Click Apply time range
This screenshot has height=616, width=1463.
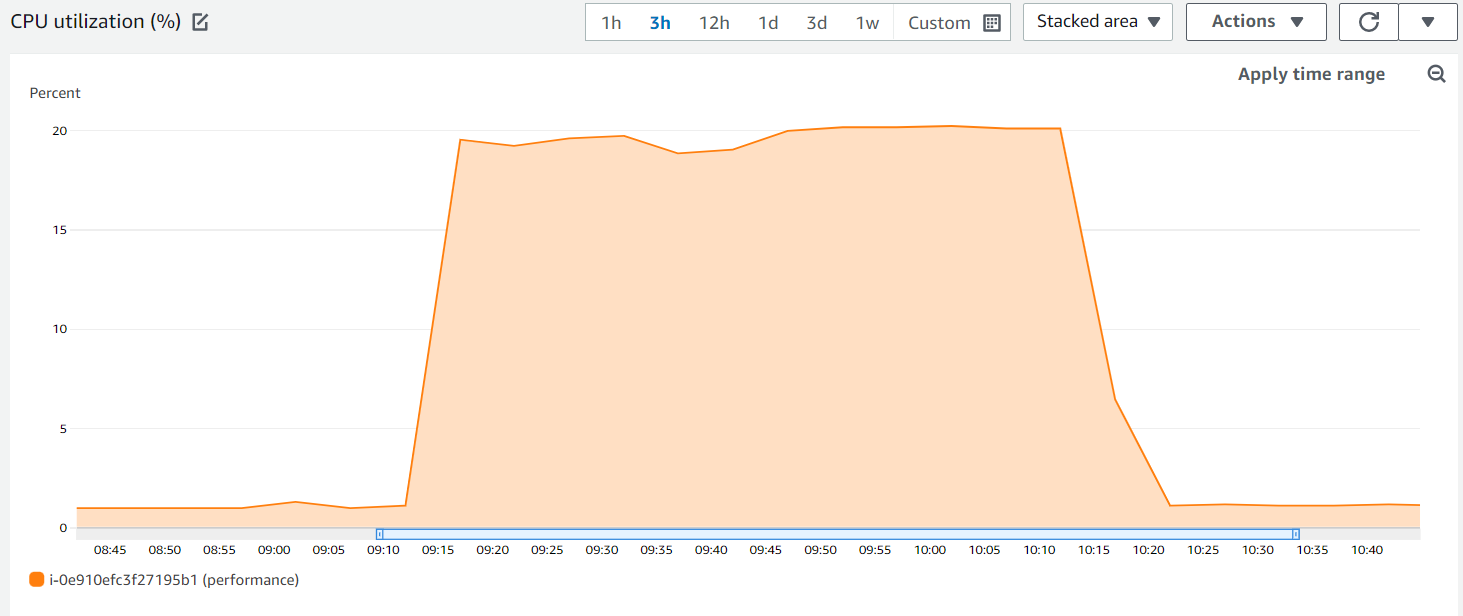click(1311, 73)
